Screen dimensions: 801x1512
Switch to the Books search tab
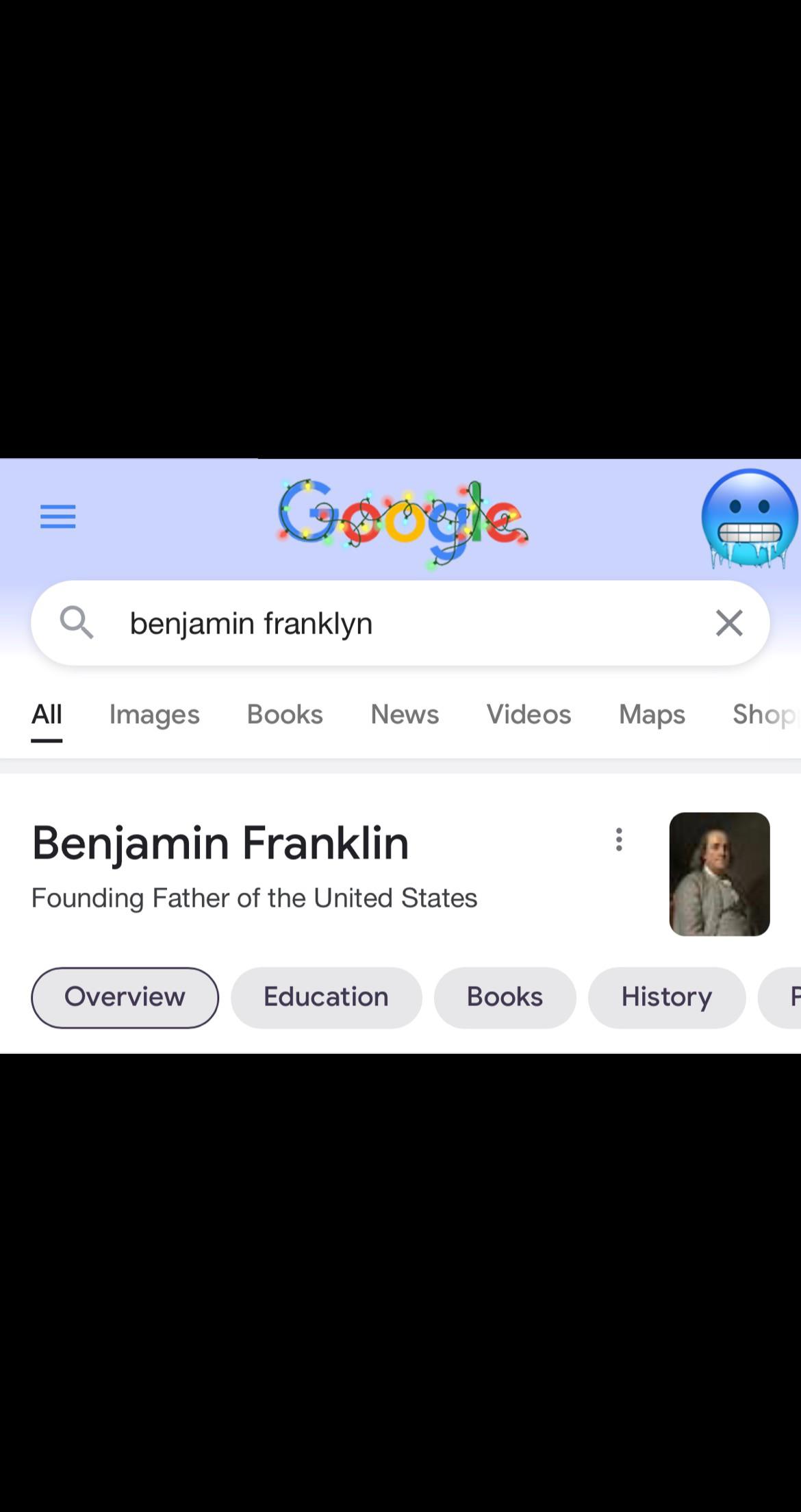point(285,714)
